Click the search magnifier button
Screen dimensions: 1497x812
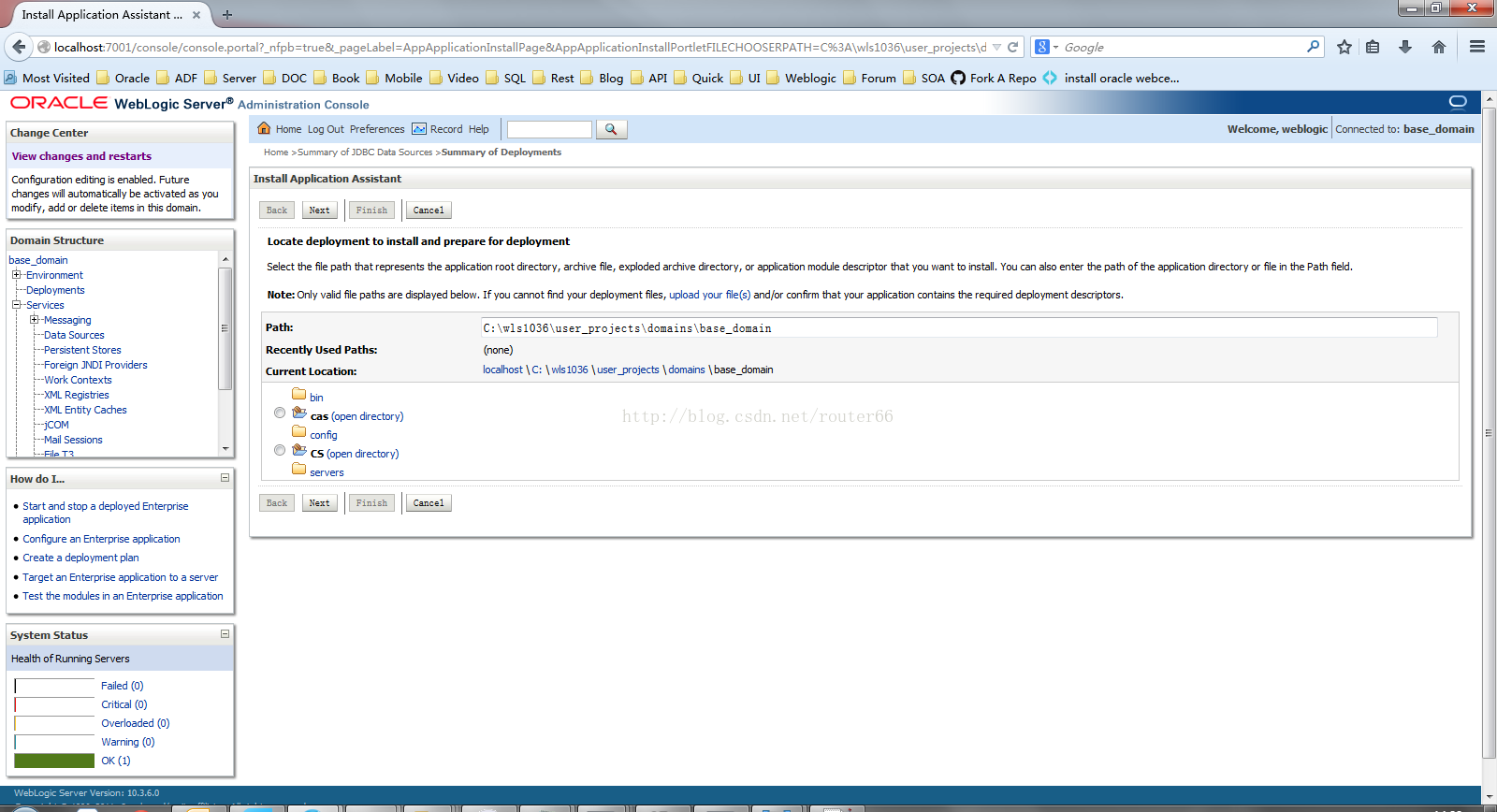611,129
